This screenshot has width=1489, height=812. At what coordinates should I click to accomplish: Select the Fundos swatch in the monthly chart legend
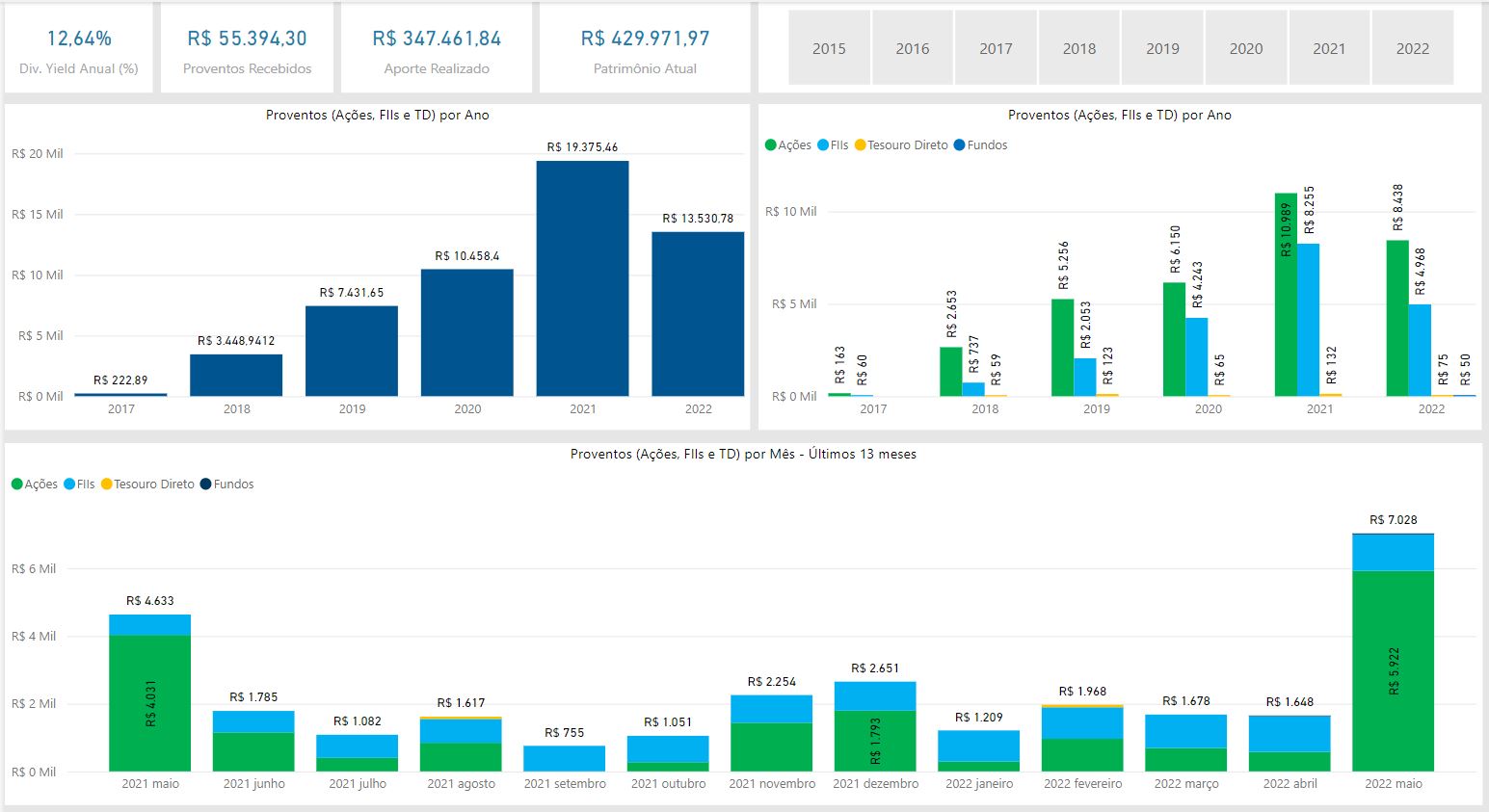[x=205, y=485]
